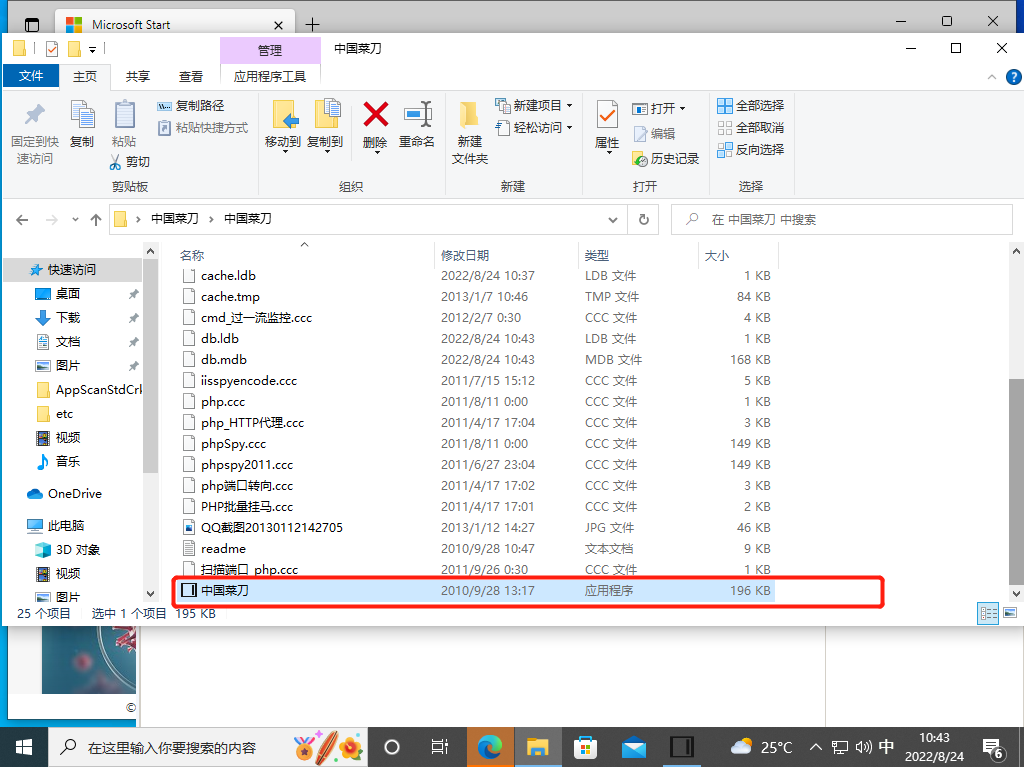Image resolution: width=1024 pixels, height=767 pixels.
Task: Click the Windows Start button
Action: (24, 747)
